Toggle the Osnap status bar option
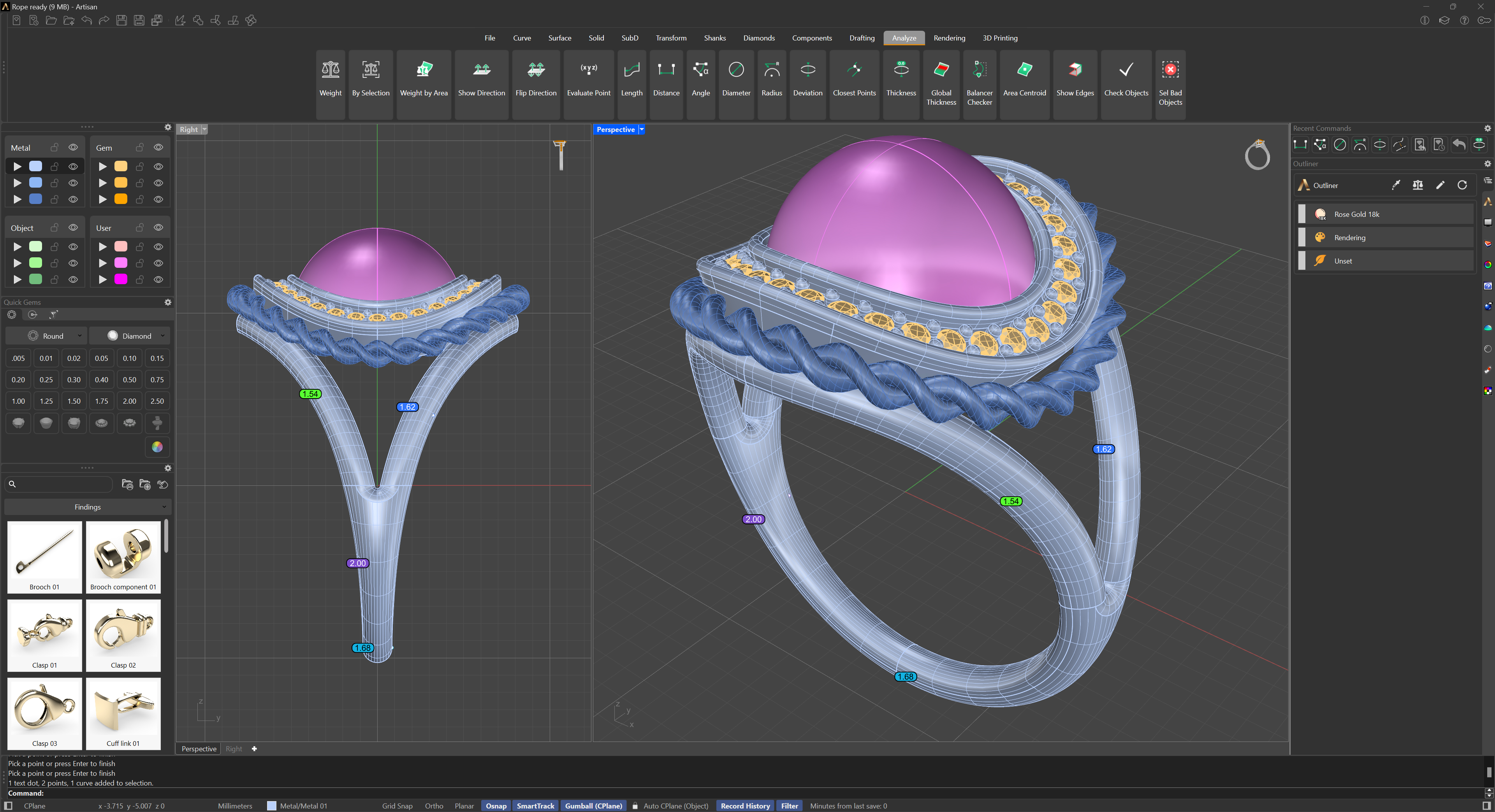1495x812 pixels. coord(496,806)
